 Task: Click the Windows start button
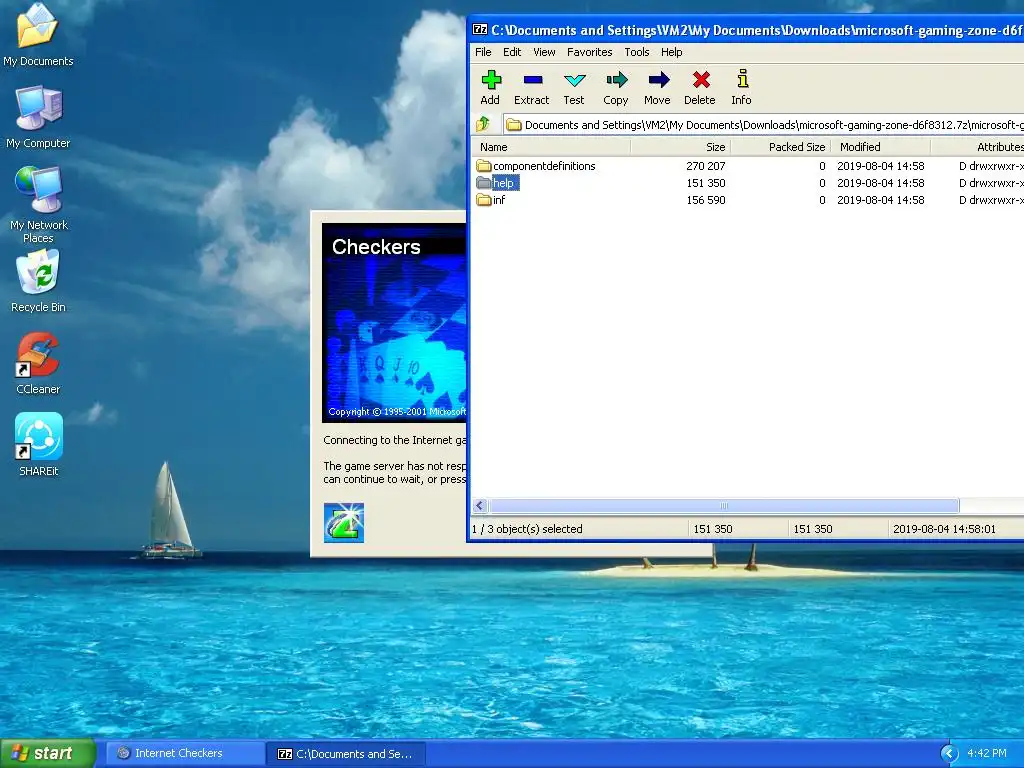click(48, 754)
